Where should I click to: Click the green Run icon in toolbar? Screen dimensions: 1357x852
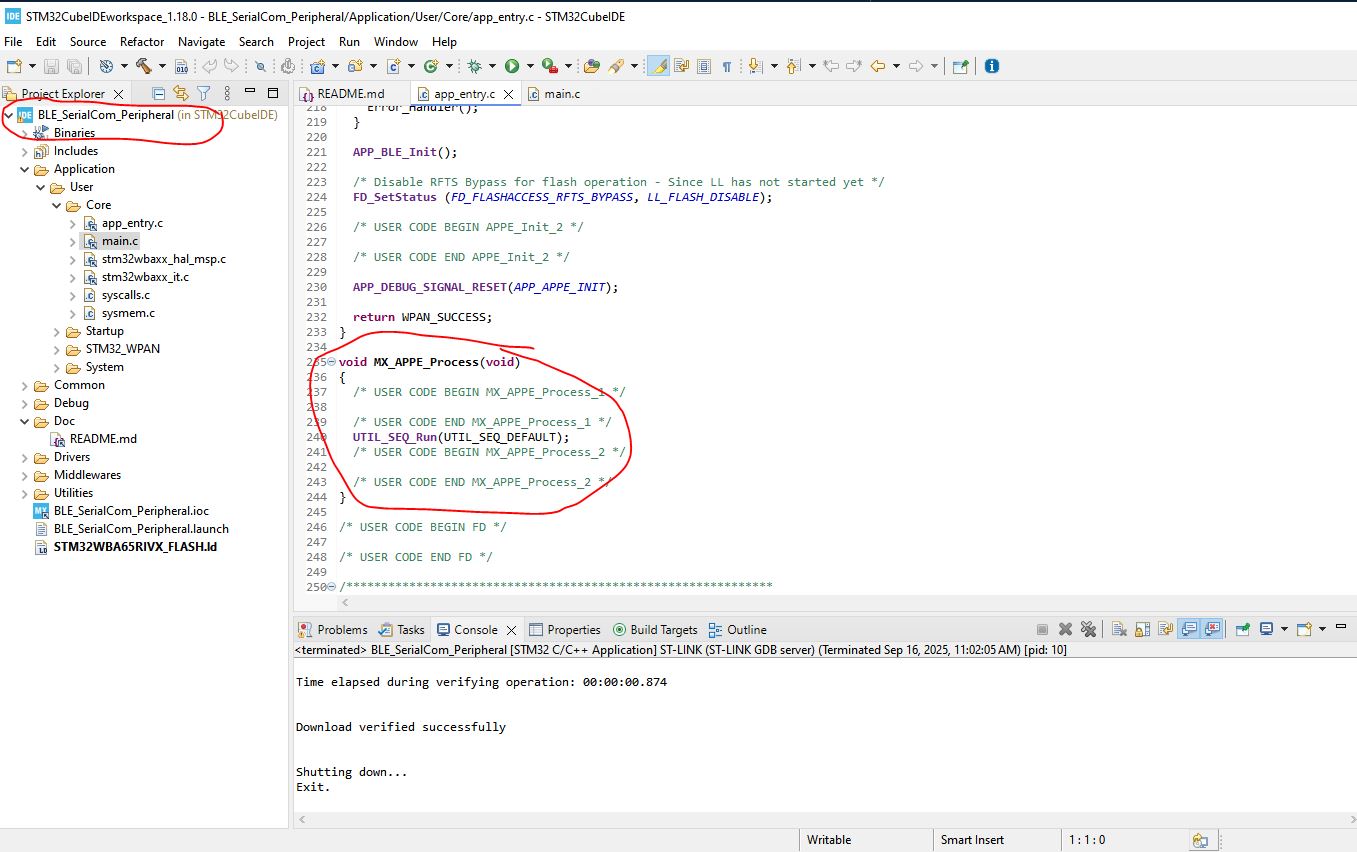pos(511,66)
